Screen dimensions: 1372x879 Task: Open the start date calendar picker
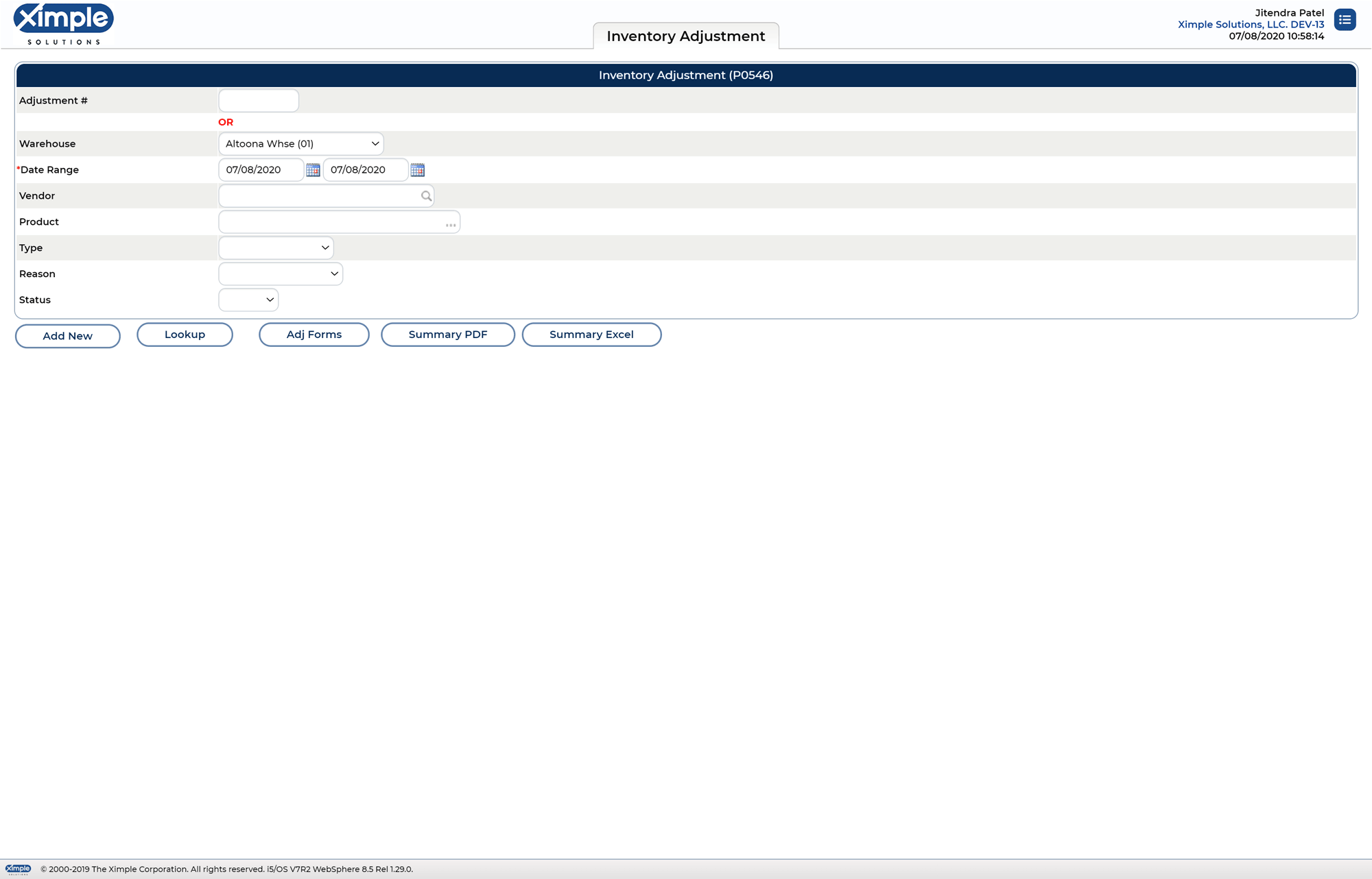(313, 169)
